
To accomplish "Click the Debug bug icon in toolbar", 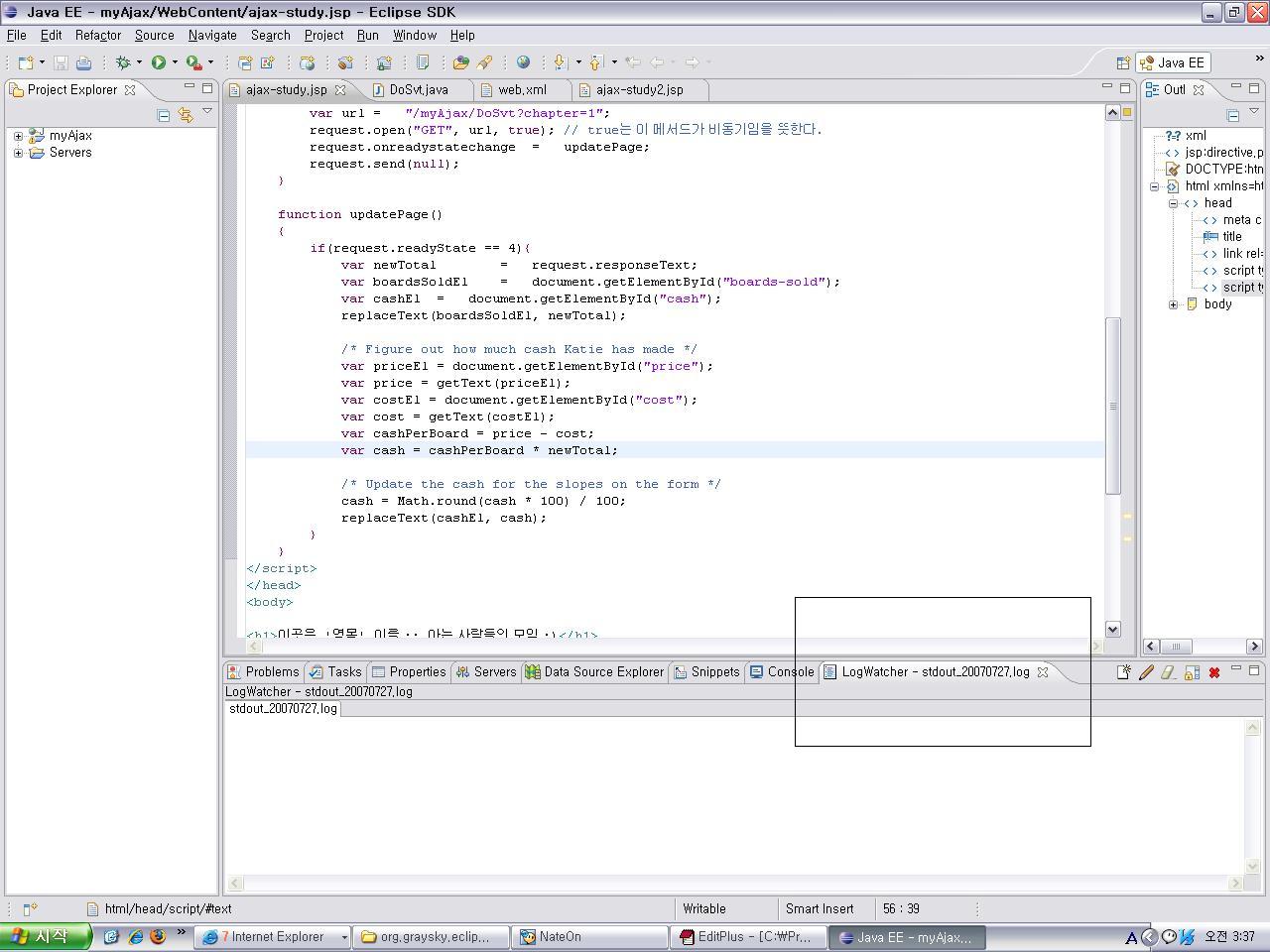I will (x=123, y=62).
